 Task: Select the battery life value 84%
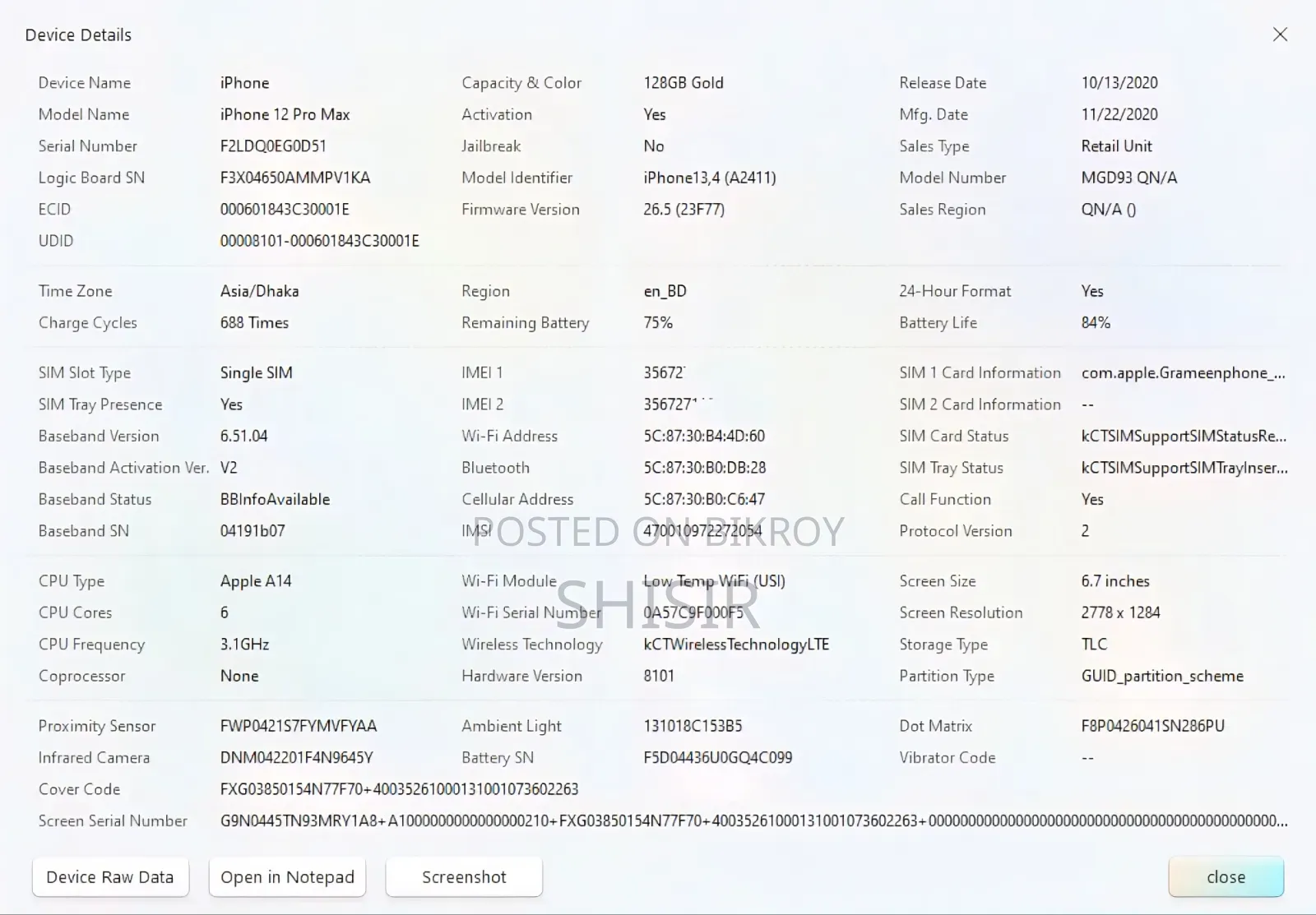[1096, 323]
